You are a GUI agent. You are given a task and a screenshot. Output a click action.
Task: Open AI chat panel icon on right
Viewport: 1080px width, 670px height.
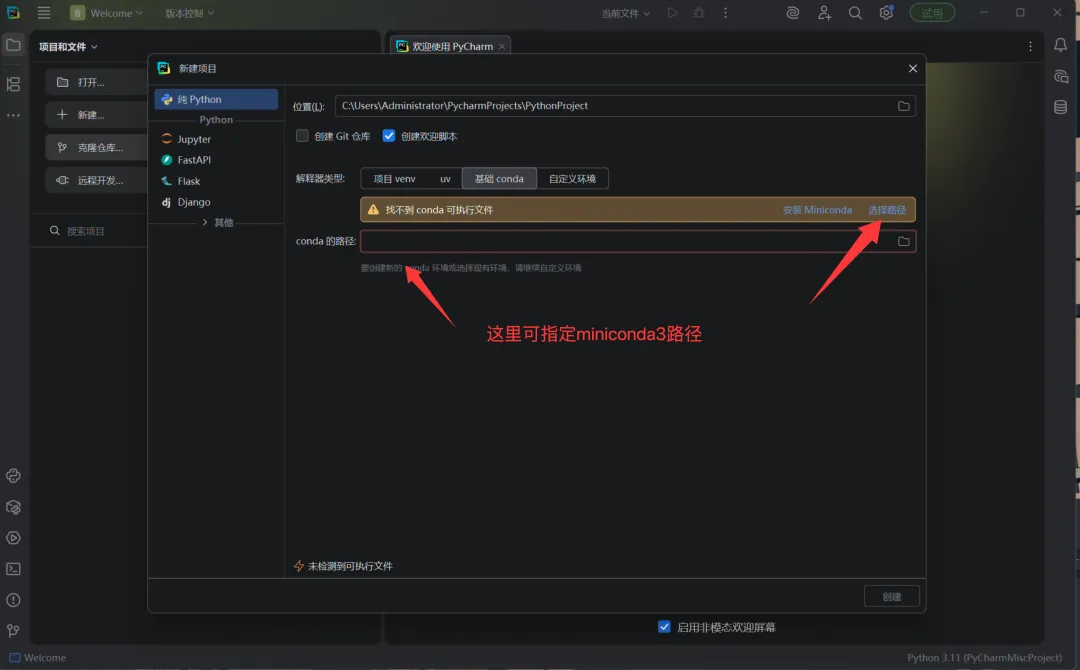[x=1061, y=76]
